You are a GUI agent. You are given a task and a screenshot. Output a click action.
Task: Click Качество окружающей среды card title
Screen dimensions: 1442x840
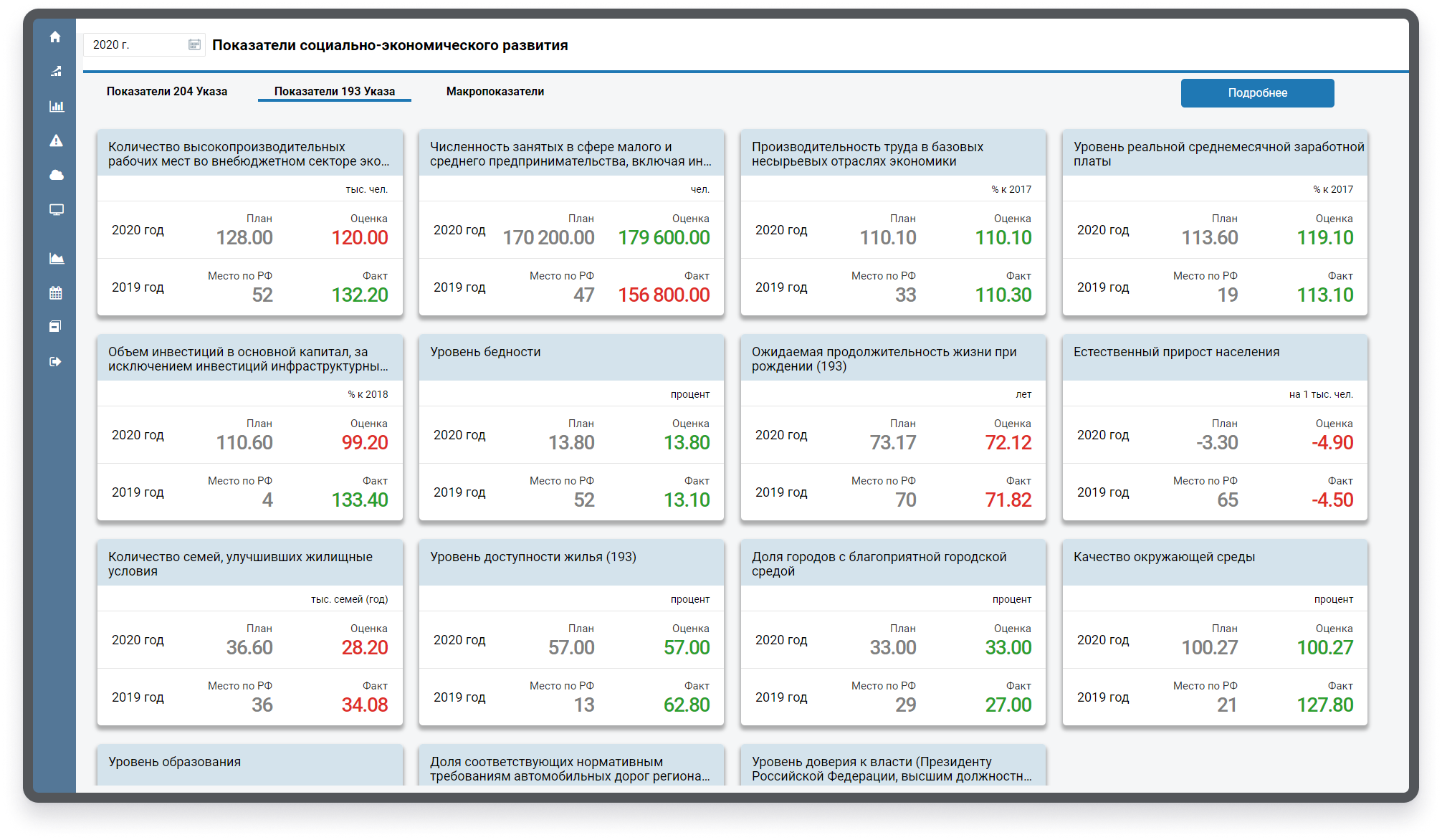click(1164, 557)
